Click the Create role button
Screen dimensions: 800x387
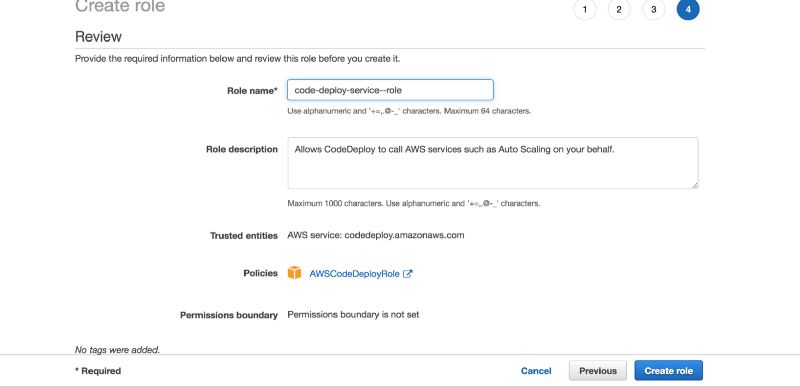pyautogui.click(x=669, y=371)
